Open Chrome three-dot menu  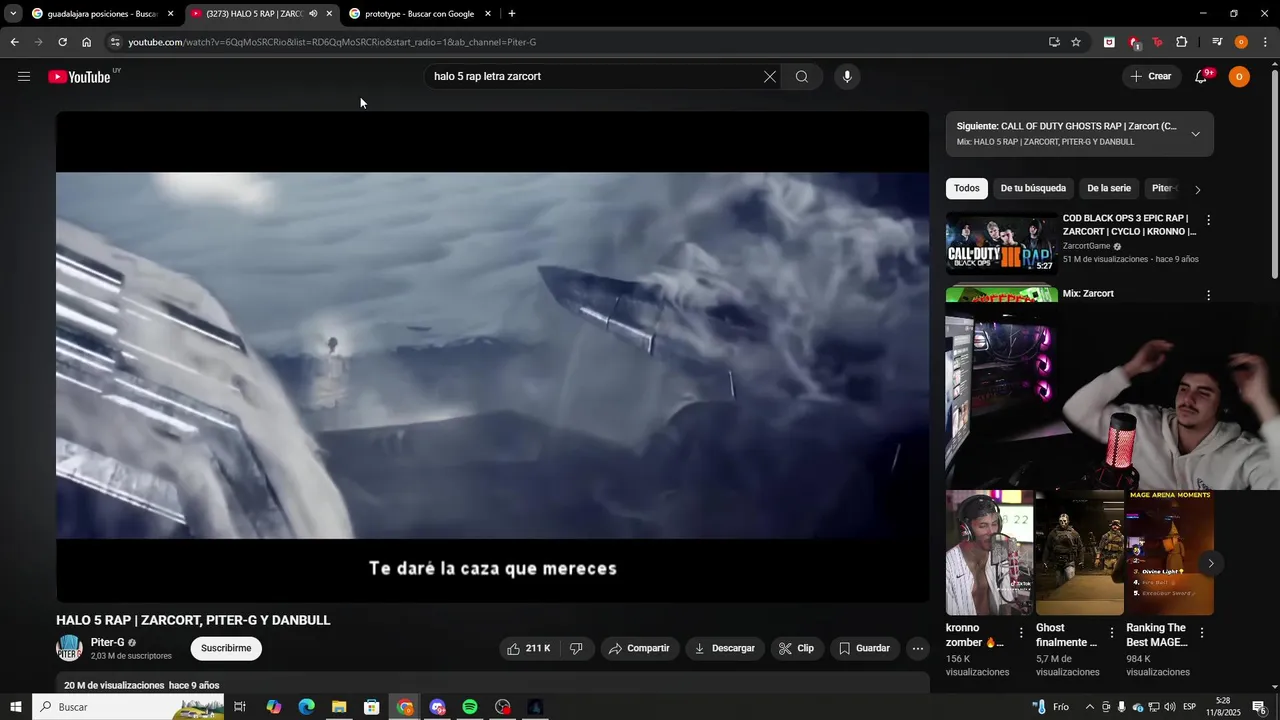click(x=1265, y=42)
